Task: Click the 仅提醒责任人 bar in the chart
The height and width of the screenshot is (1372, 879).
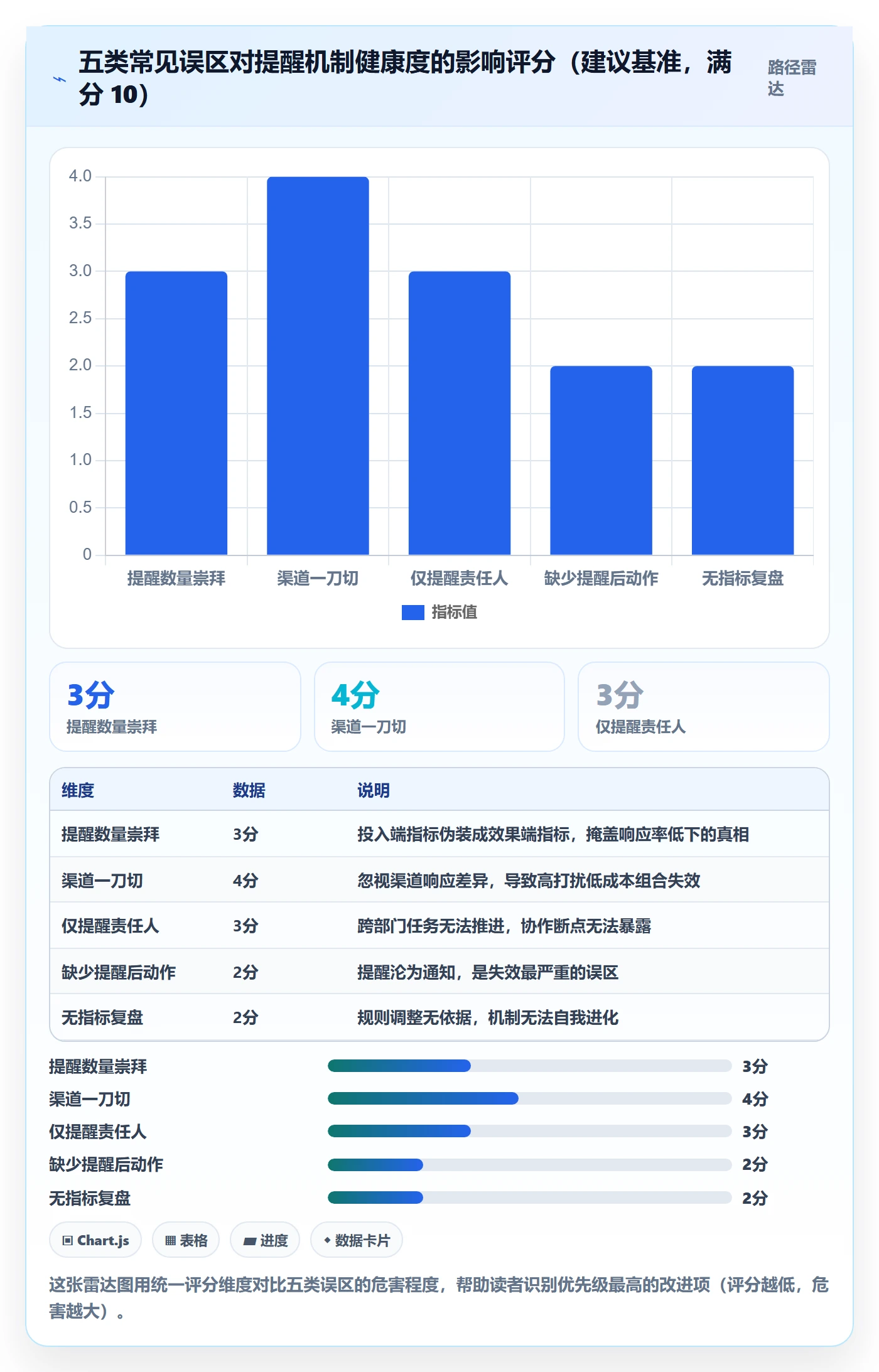Action: [460, 413]
